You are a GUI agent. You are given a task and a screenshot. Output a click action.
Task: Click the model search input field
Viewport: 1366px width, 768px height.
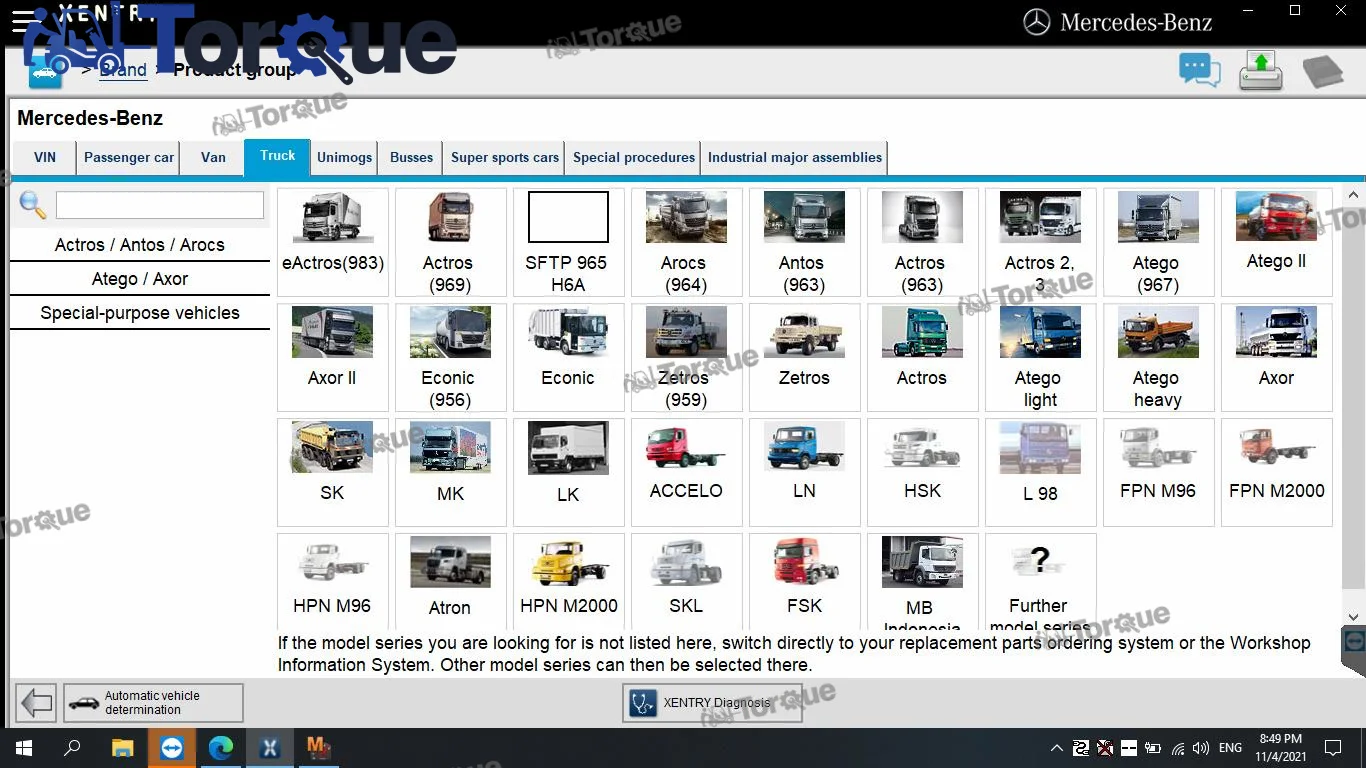160,205
